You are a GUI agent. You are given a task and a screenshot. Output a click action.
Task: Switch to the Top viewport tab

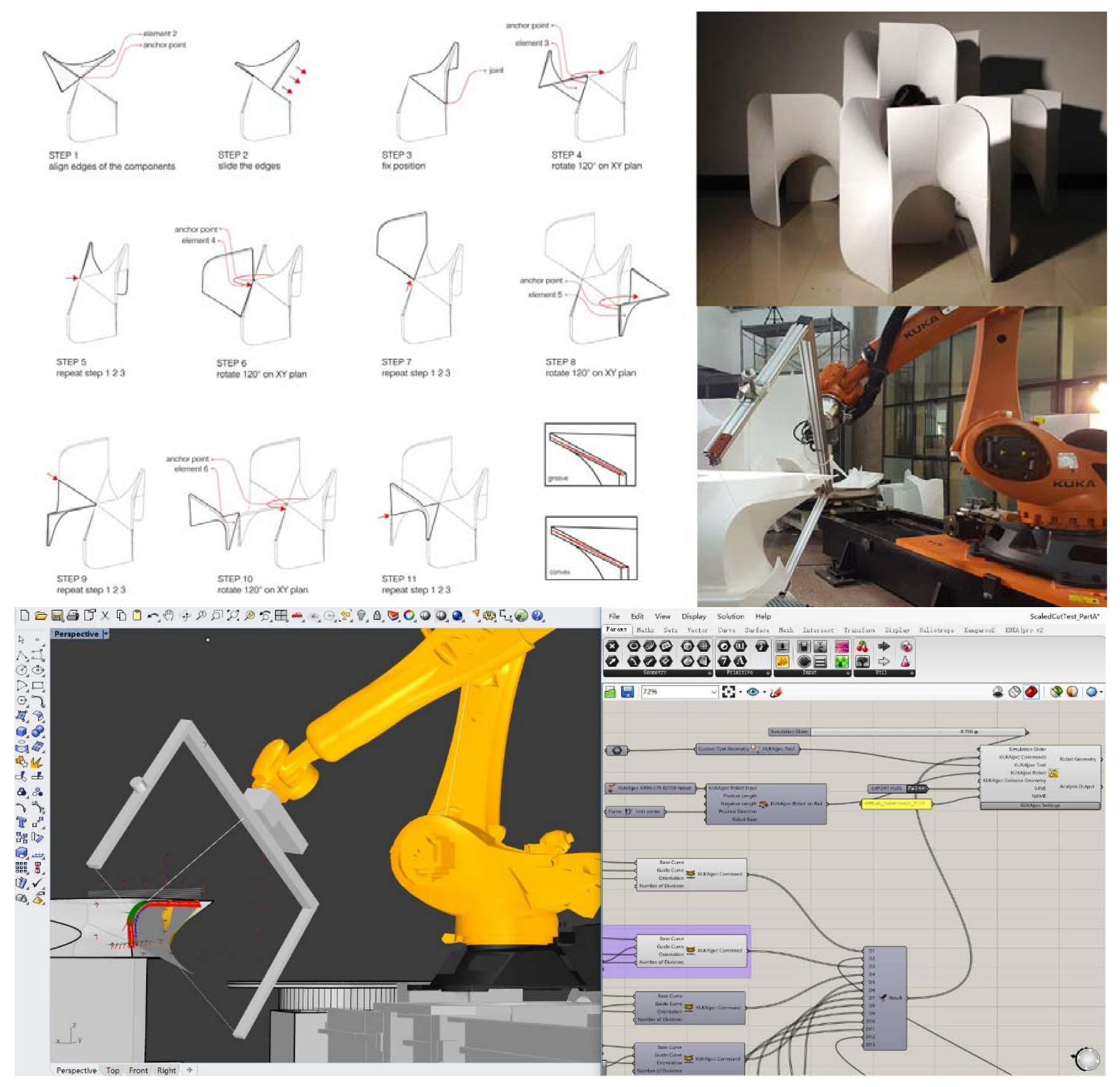click(113, 1070)
